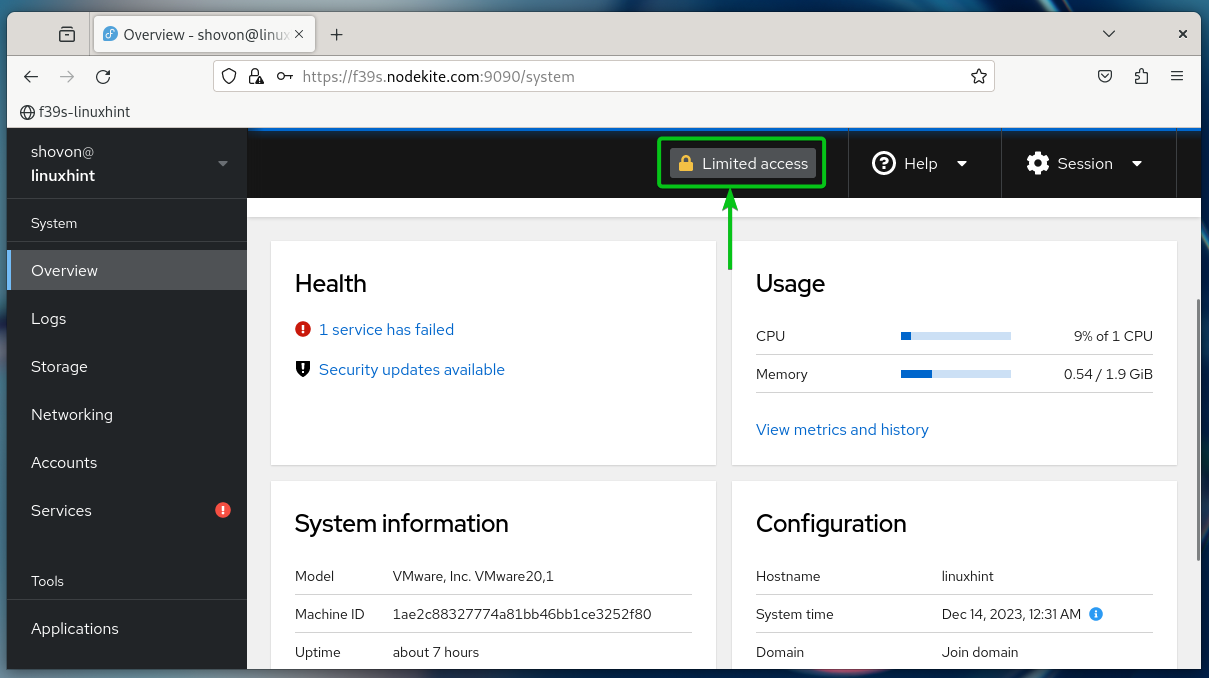Click the 9% of 1 CPU text
1209x678 pixels.
1113,336
